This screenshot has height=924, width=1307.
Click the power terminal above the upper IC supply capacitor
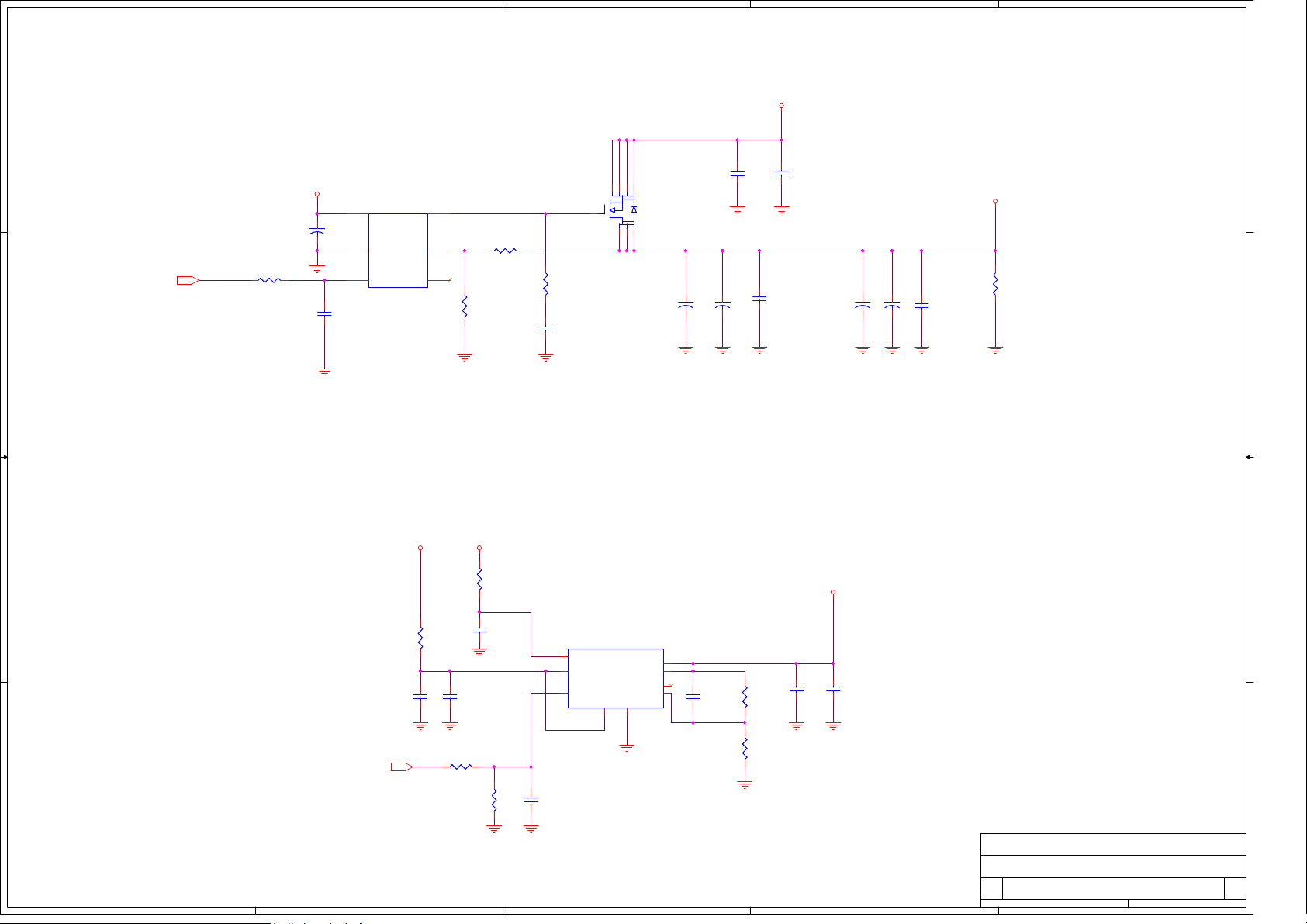click(x=316, y=194)
